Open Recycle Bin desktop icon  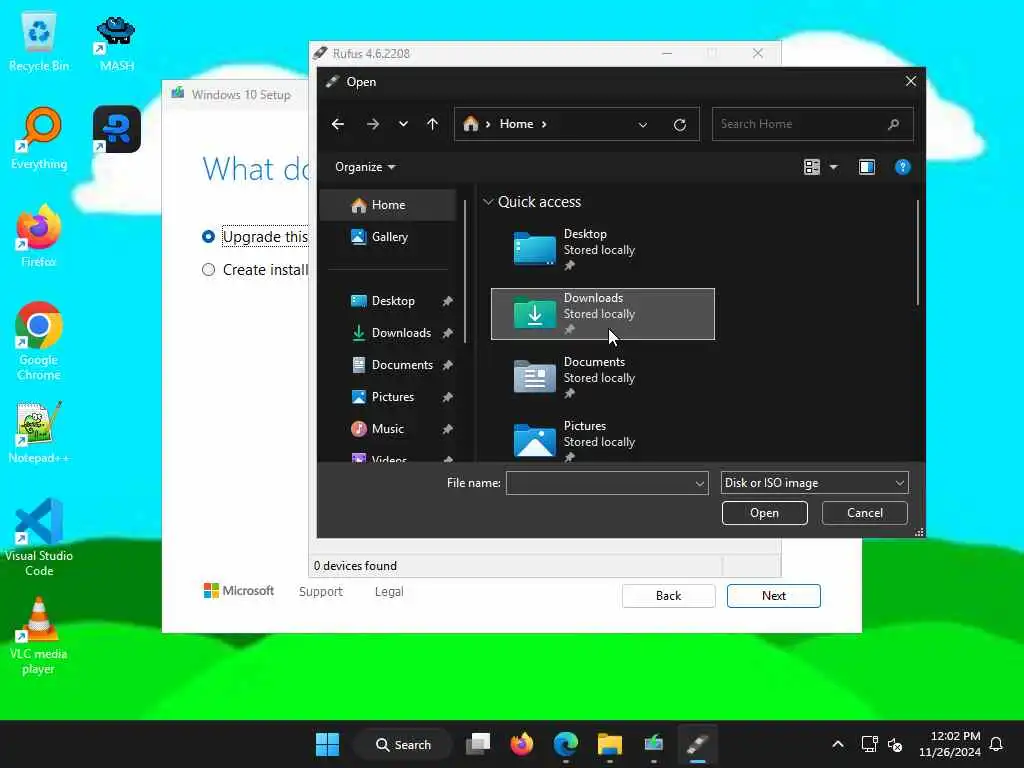(39, 42)
